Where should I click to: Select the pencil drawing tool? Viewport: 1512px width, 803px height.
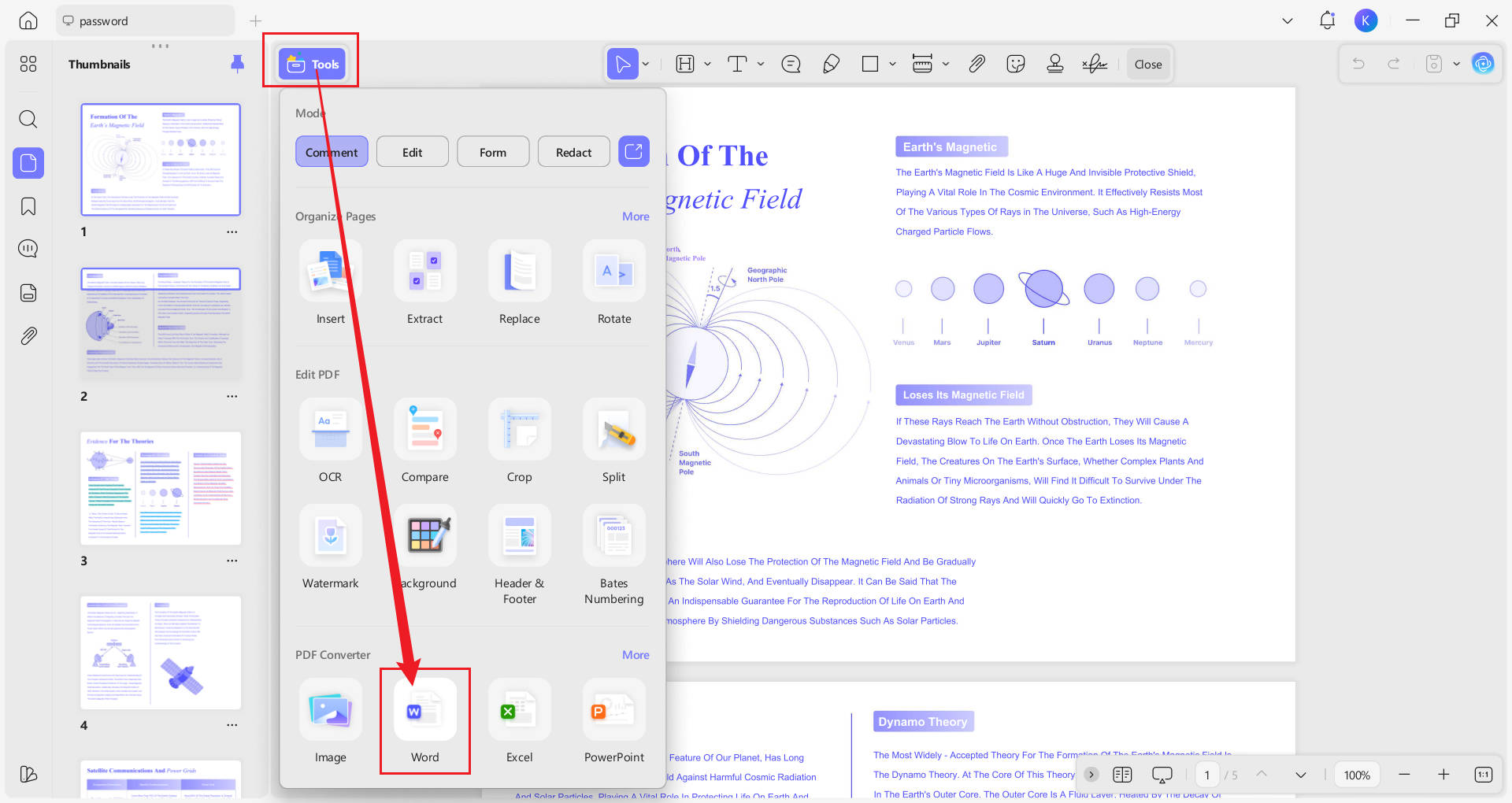tap(831, 64)
